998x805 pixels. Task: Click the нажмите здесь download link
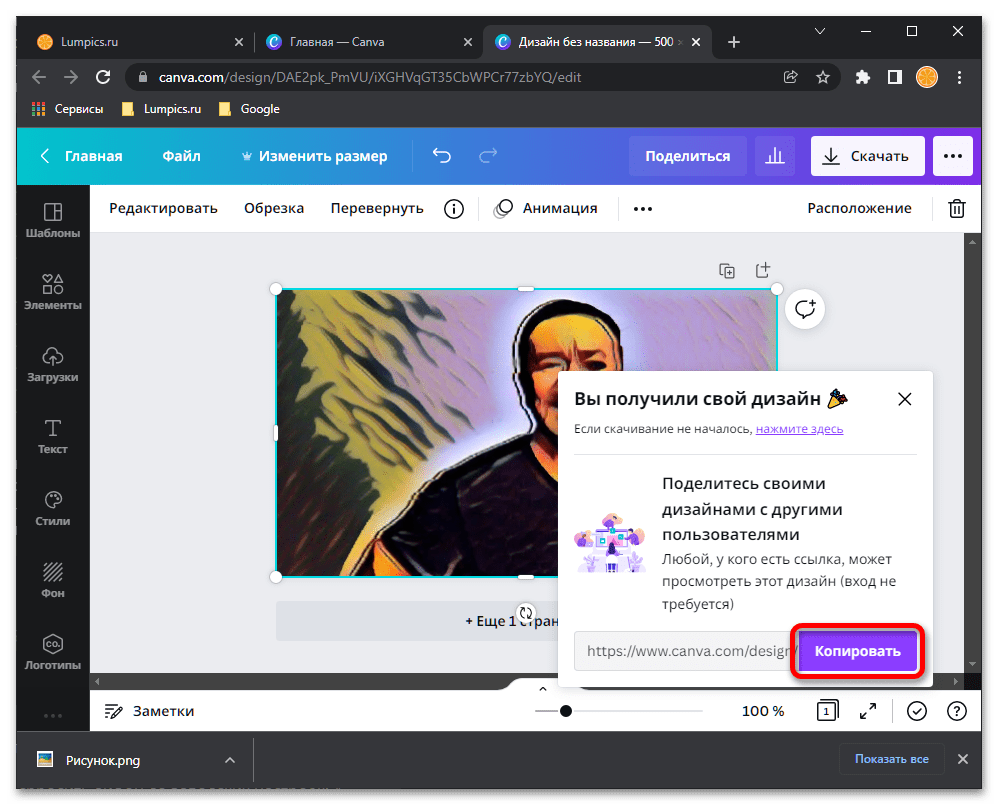click(x=799, y=429)
